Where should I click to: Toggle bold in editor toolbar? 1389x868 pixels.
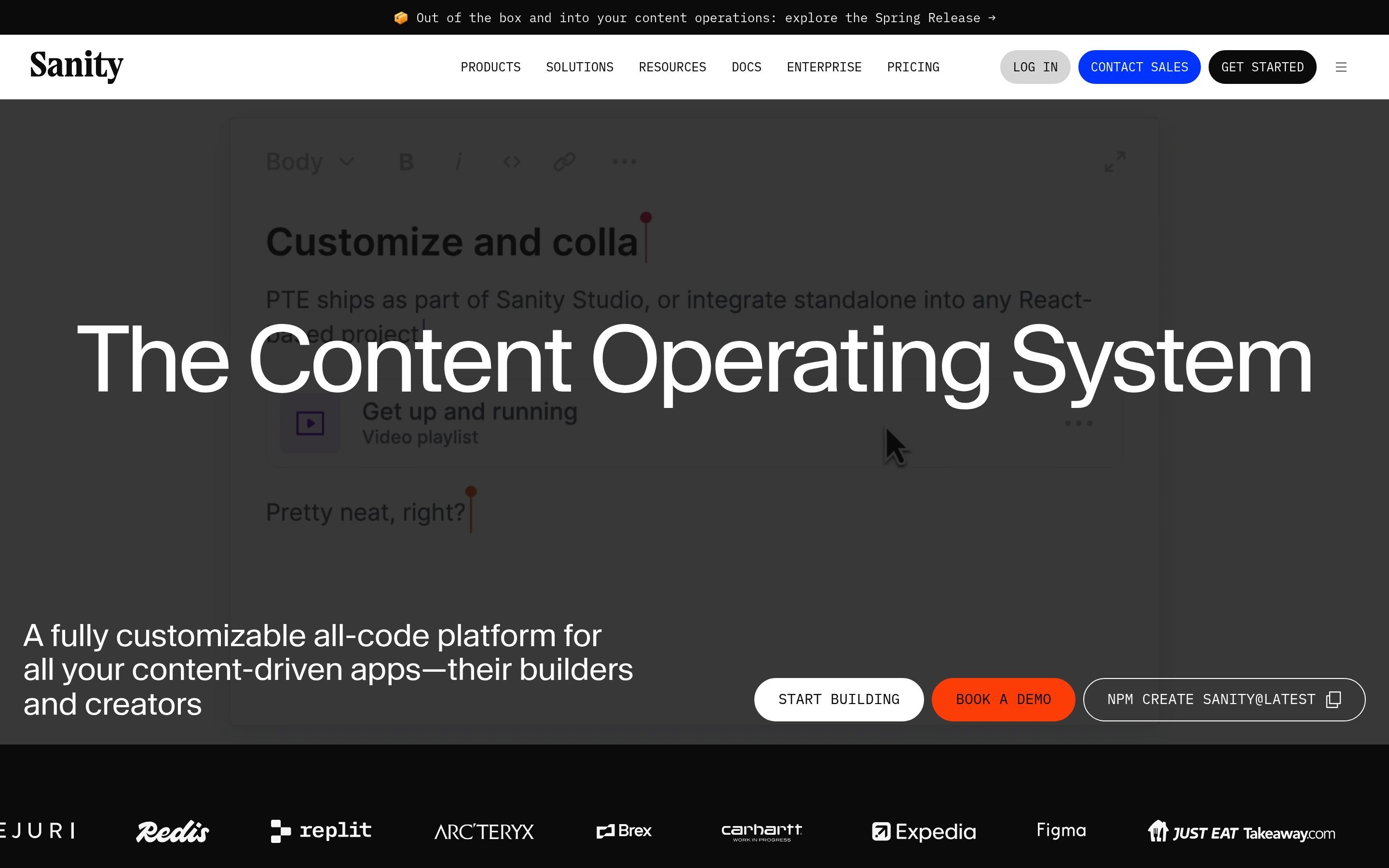coord(406,162)
